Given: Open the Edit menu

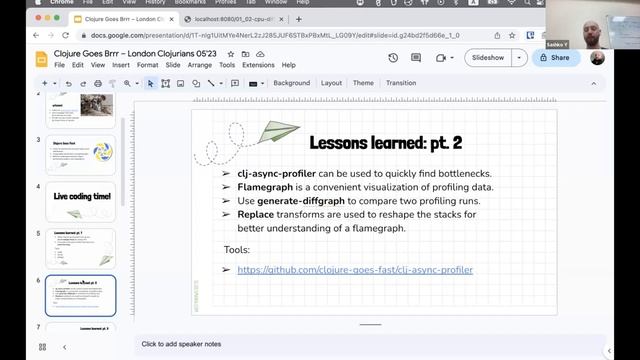Looking at the screenshot, I should click(x=78, y=65).
